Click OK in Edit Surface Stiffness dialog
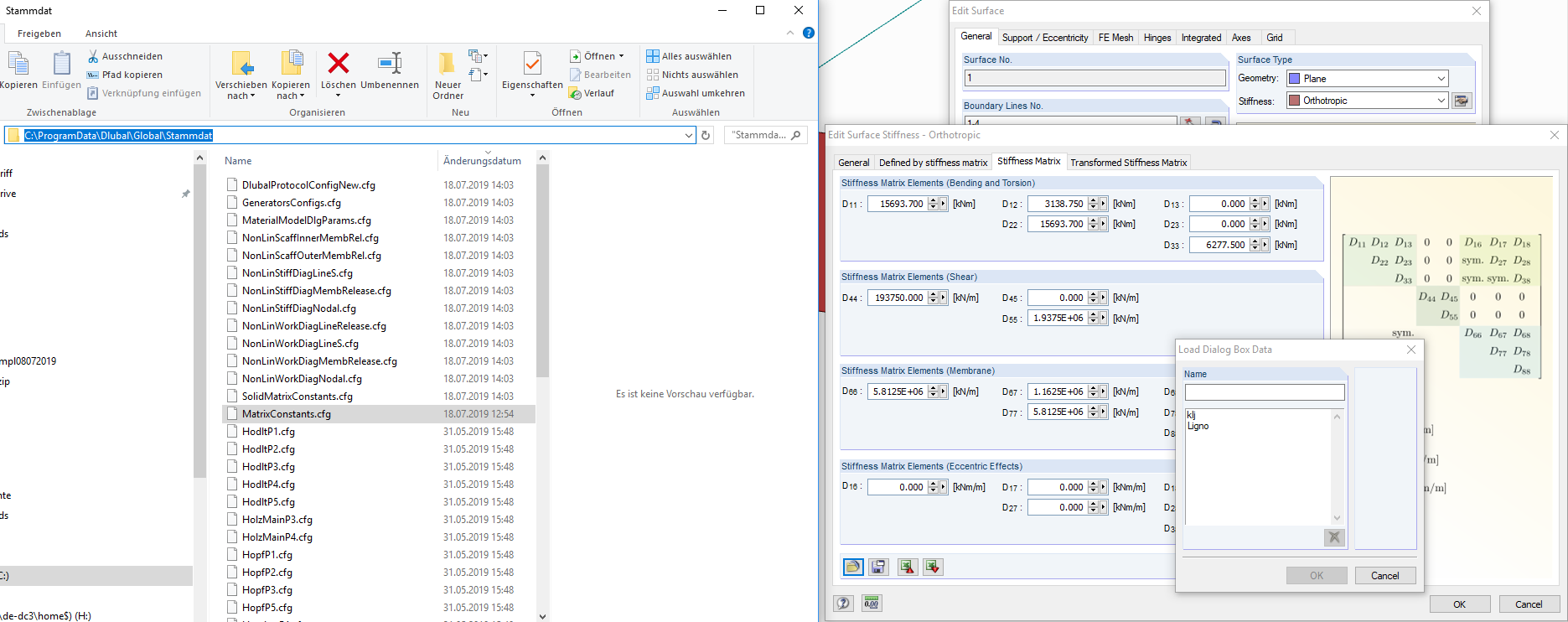 click(1460, 604)
